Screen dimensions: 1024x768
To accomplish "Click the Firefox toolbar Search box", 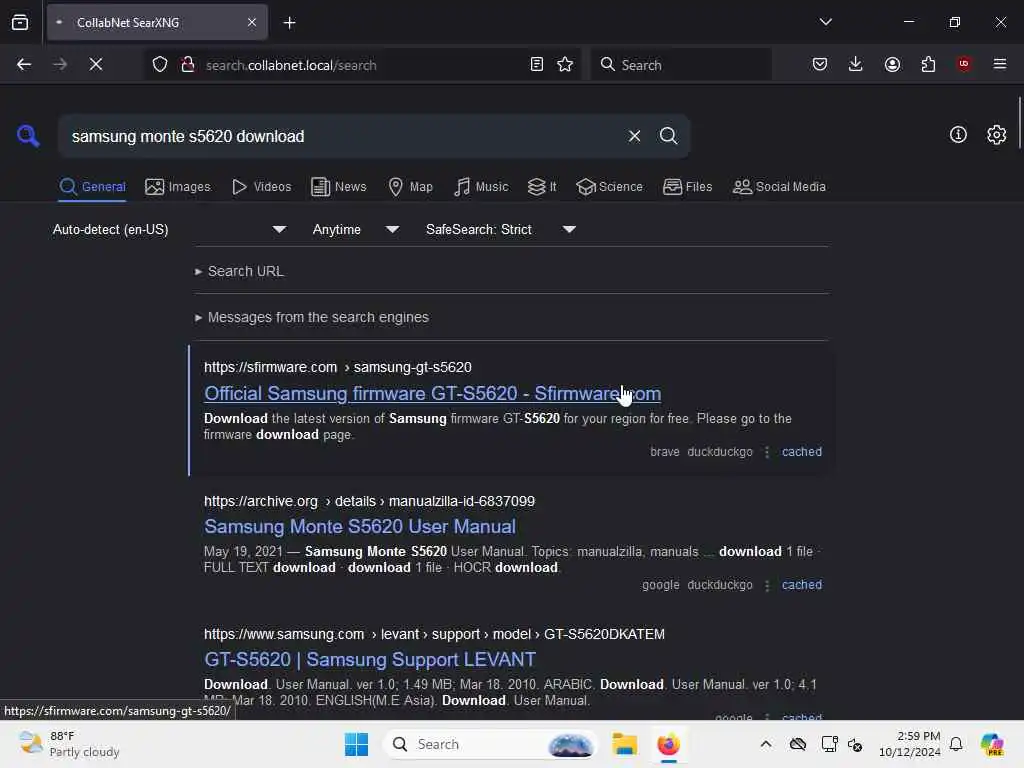I will [682, 65].
